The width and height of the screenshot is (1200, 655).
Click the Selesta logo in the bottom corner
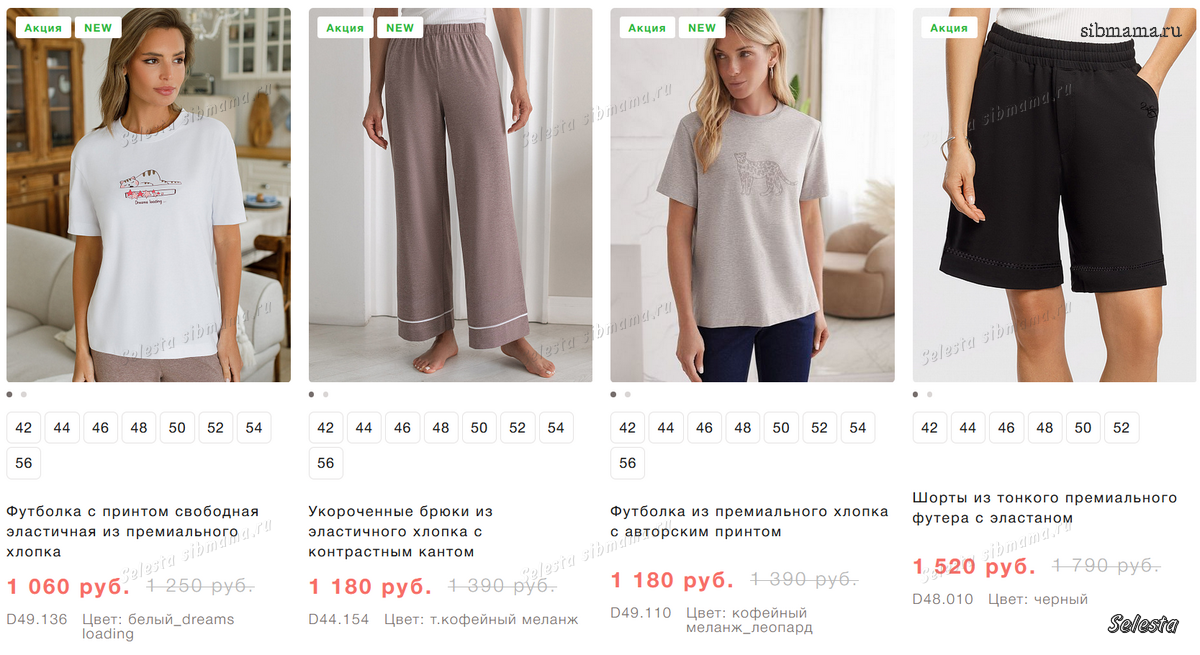point(1143,625)
